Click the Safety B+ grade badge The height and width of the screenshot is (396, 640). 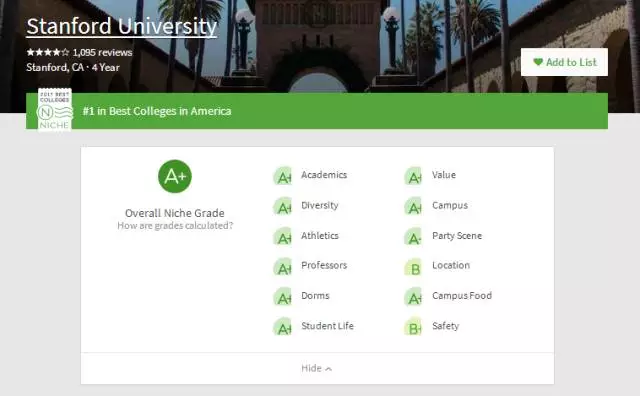point(413,327)
